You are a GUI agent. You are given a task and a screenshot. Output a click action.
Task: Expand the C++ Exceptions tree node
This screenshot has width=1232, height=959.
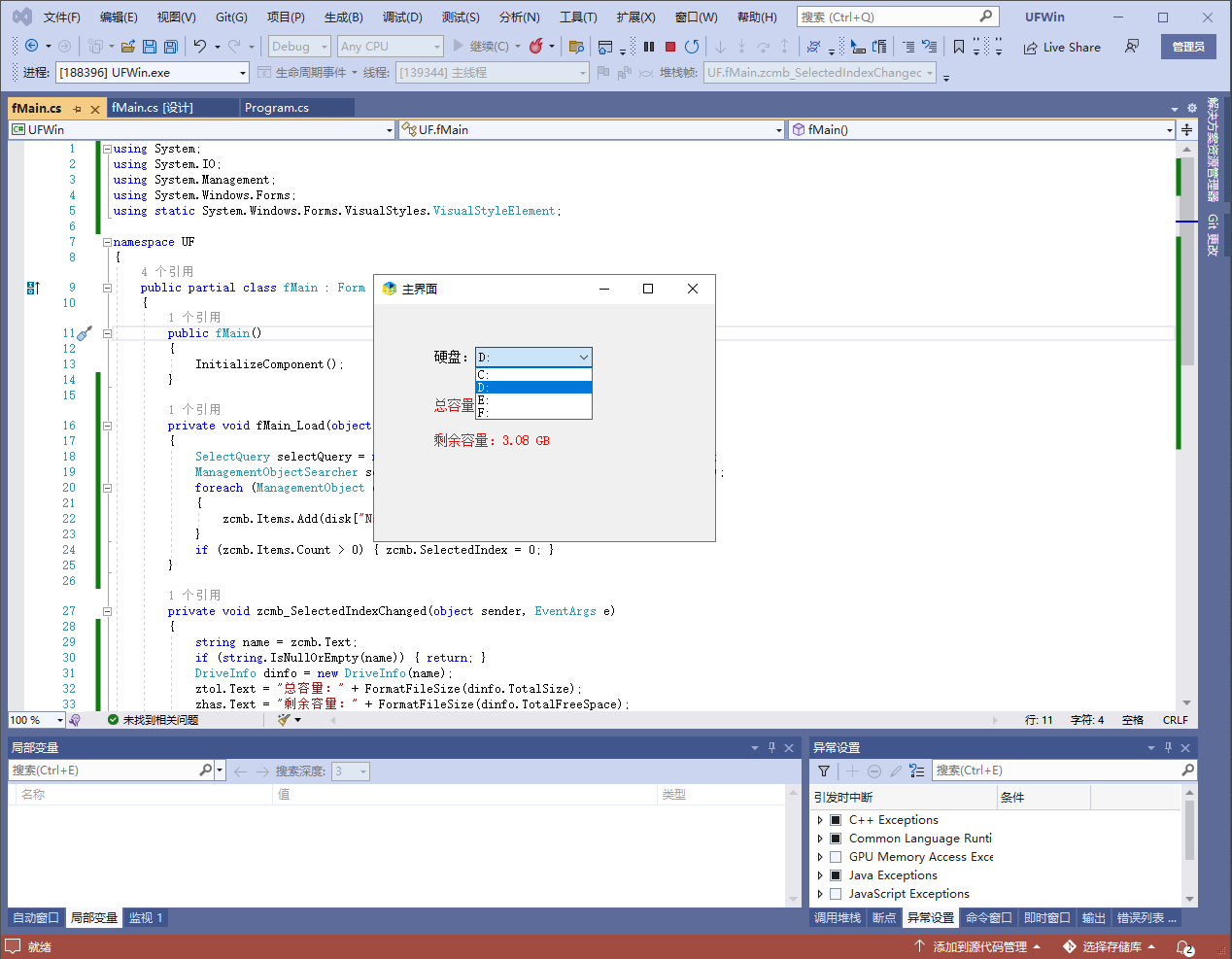(820, 820)
